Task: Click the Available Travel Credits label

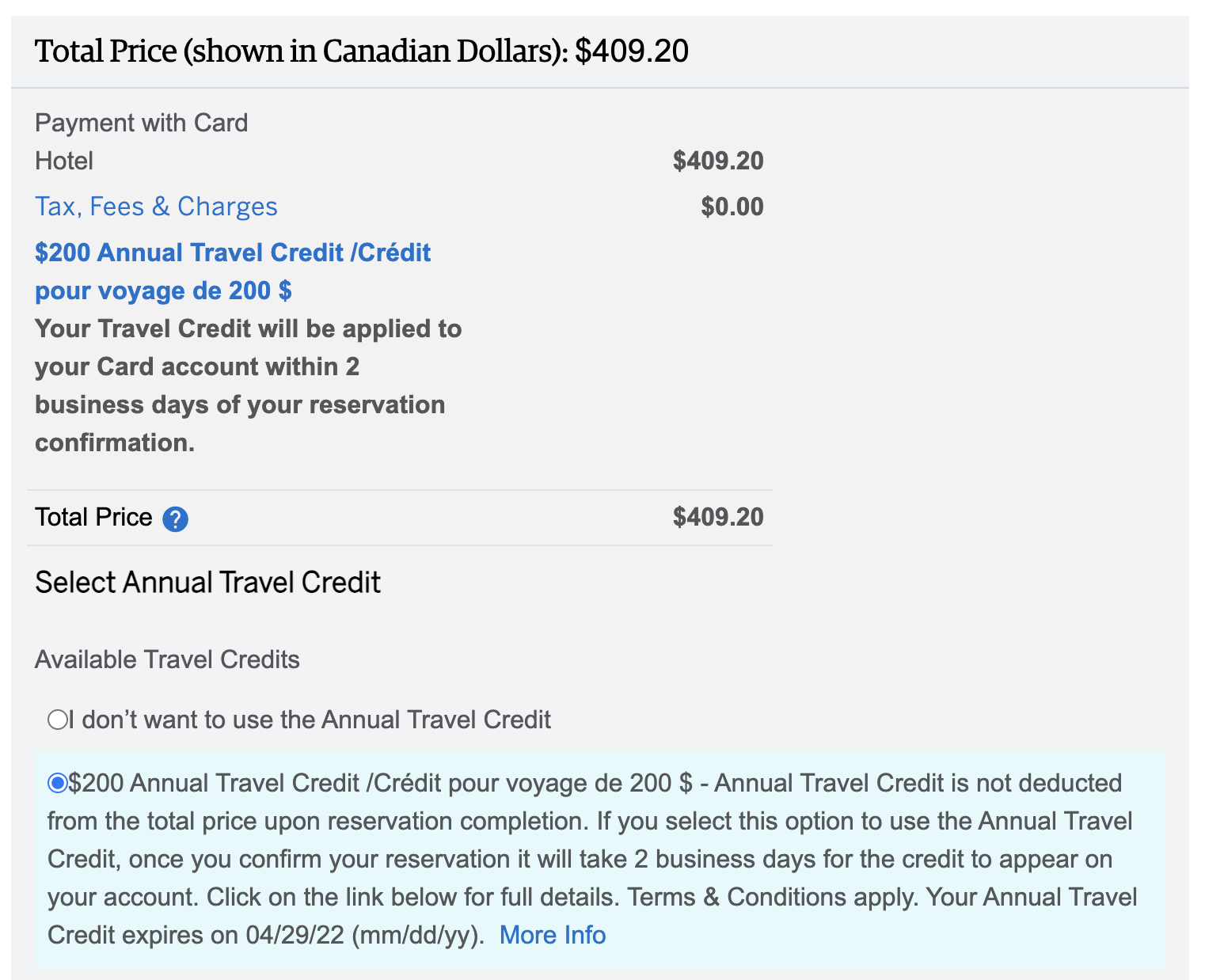Action: [167, 659]
